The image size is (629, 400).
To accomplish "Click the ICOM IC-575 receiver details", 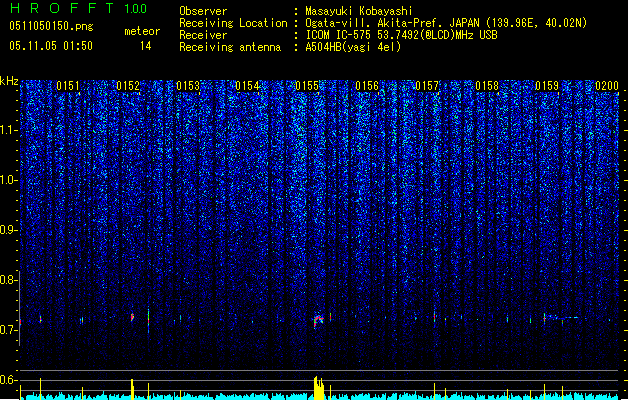I will 401,35.
